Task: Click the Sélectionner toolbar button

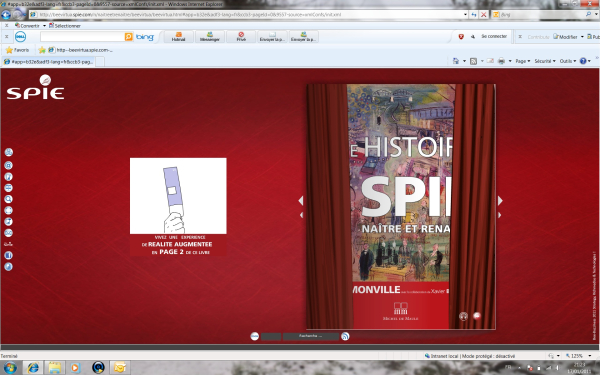Action: click(x=65, y=26)
